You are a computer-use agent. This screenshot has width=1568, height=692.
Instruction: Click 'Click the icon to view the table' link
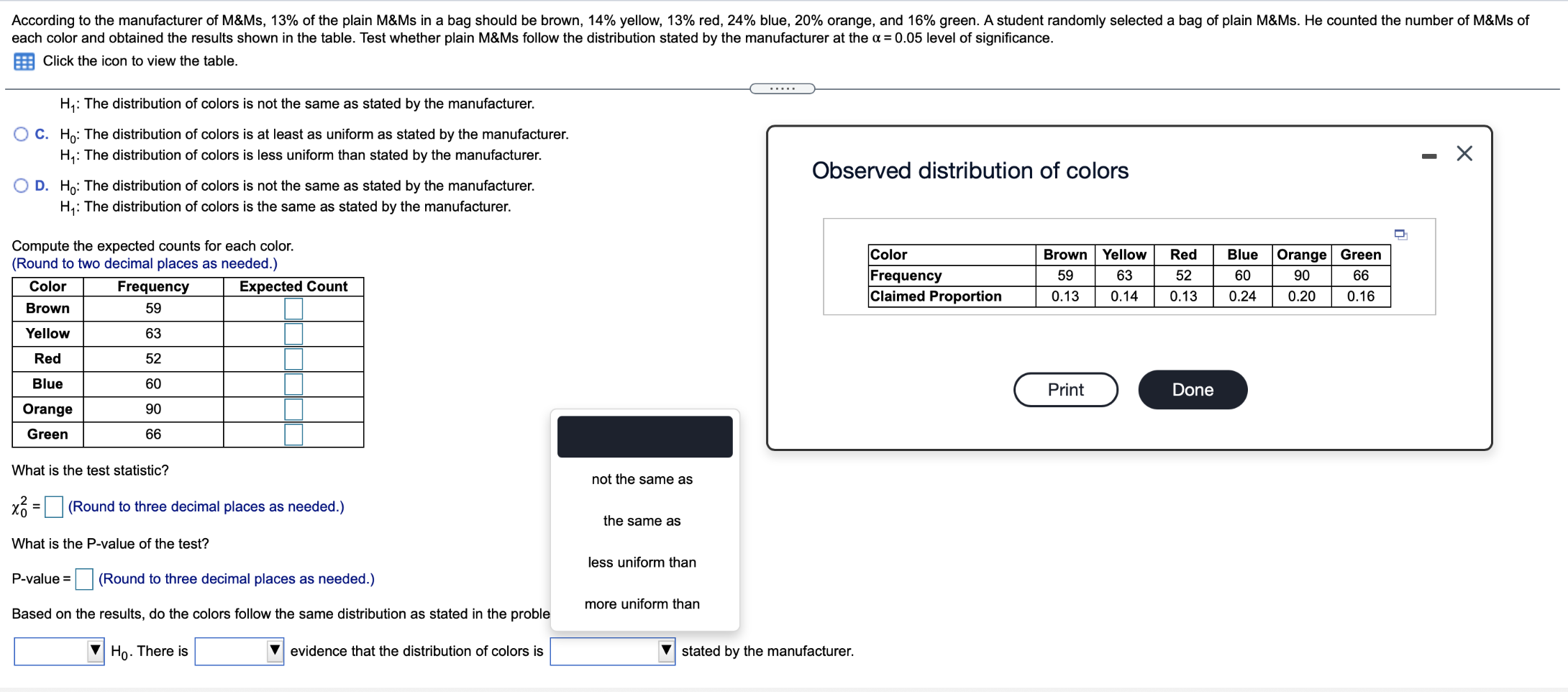point(140,61)
